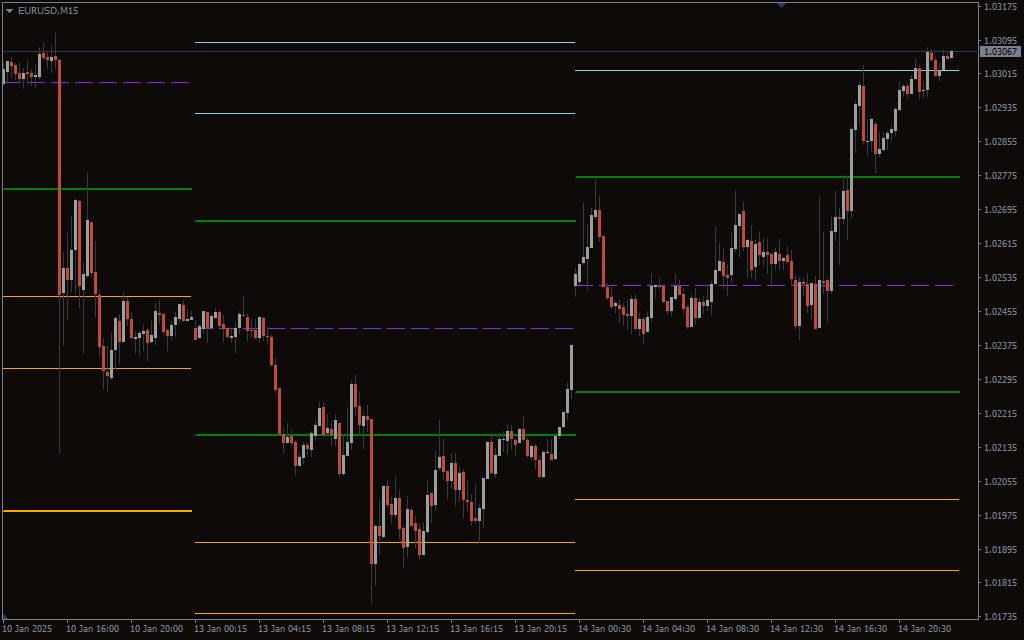Click the 1.01735 price scale label

point(1000,616)
